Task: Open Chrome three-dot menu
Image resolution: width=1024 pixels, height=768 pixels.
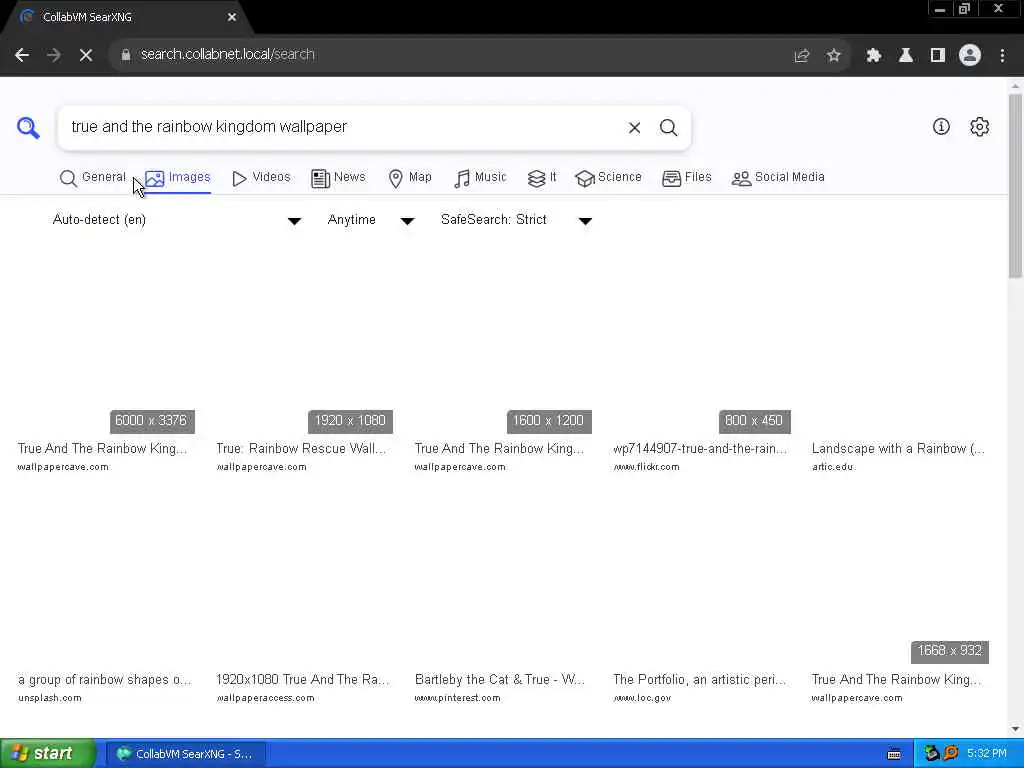Action: (x=1002, y=56)
